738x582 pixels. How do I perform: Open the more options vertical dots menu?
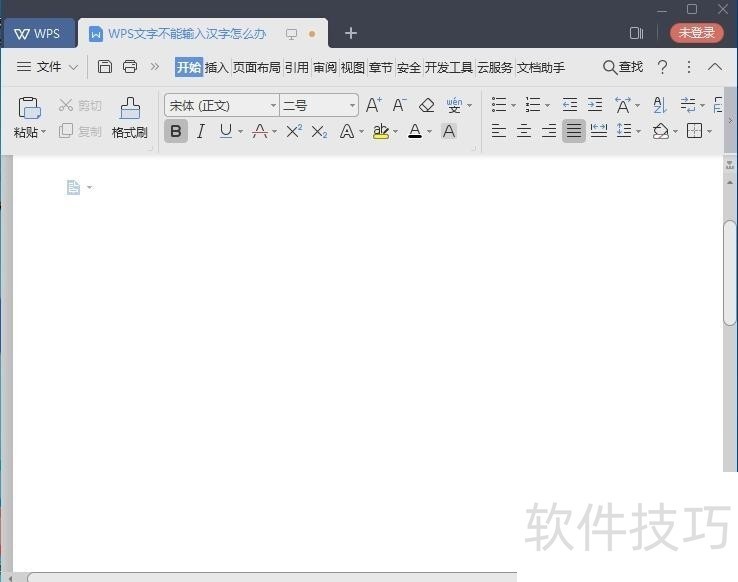(689, 67)
